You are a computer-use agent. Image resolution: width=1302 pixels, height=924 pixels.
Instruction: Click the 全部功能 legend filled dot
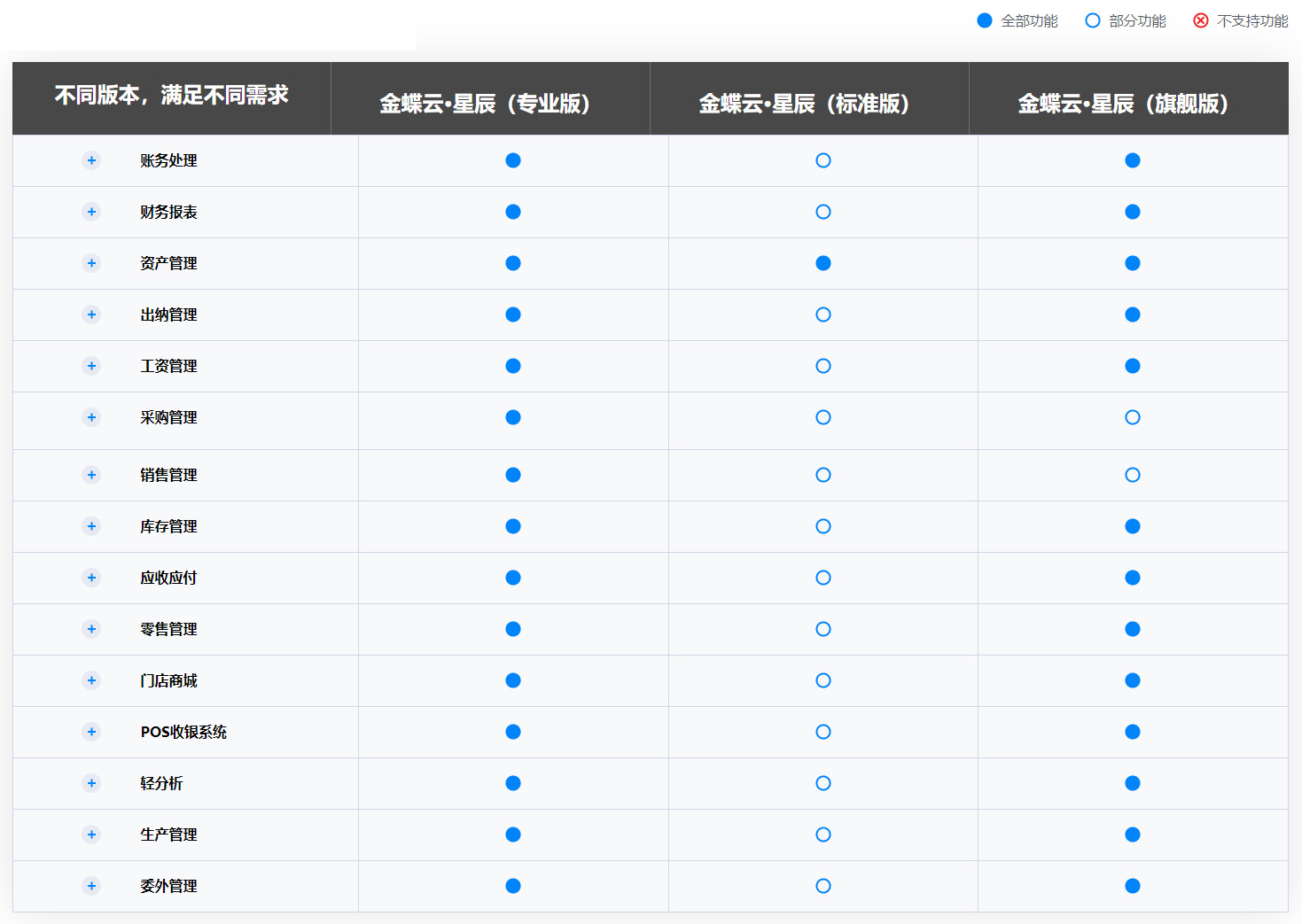[985, 20]
